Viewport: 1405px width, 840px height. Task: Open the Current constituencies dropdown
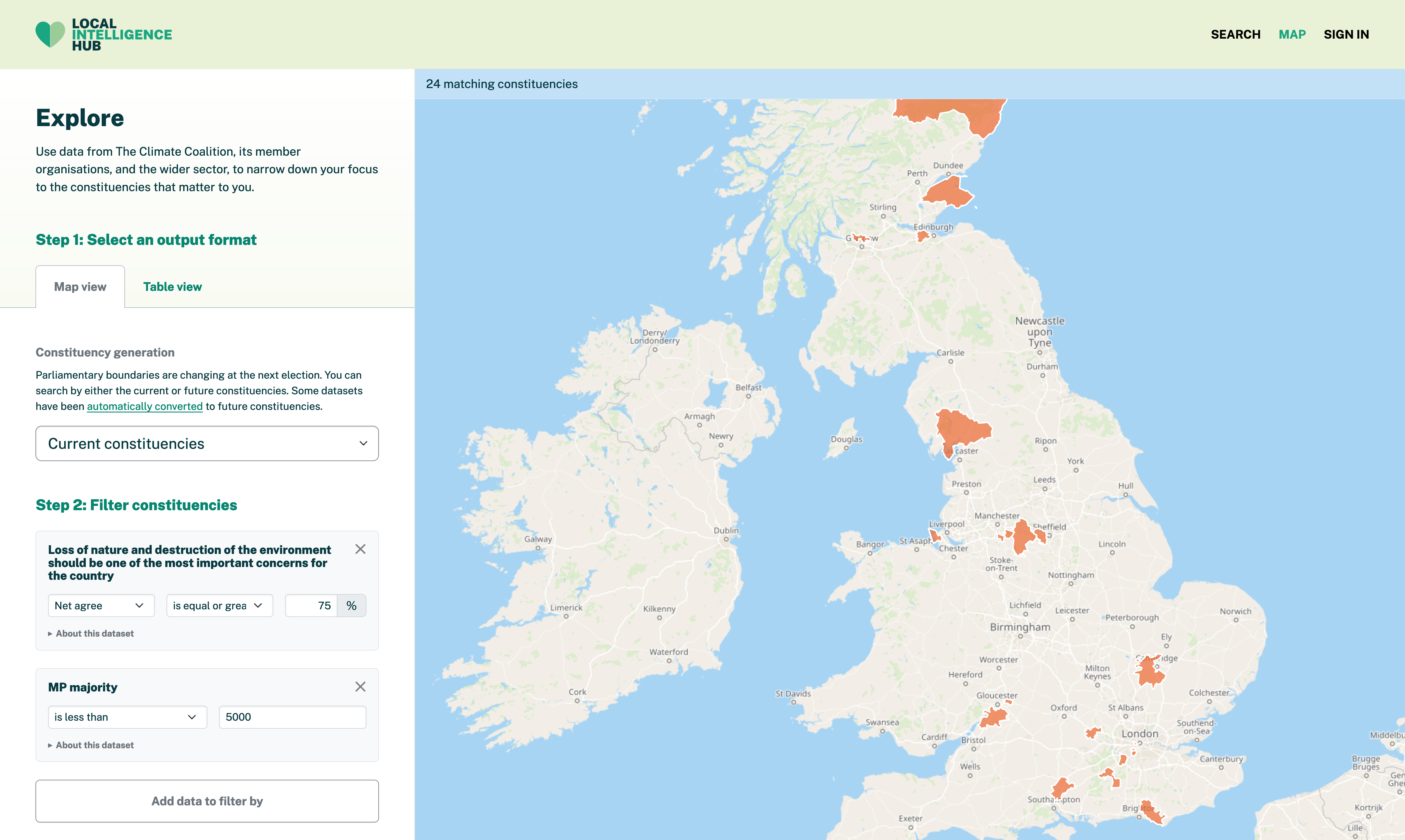207,443
